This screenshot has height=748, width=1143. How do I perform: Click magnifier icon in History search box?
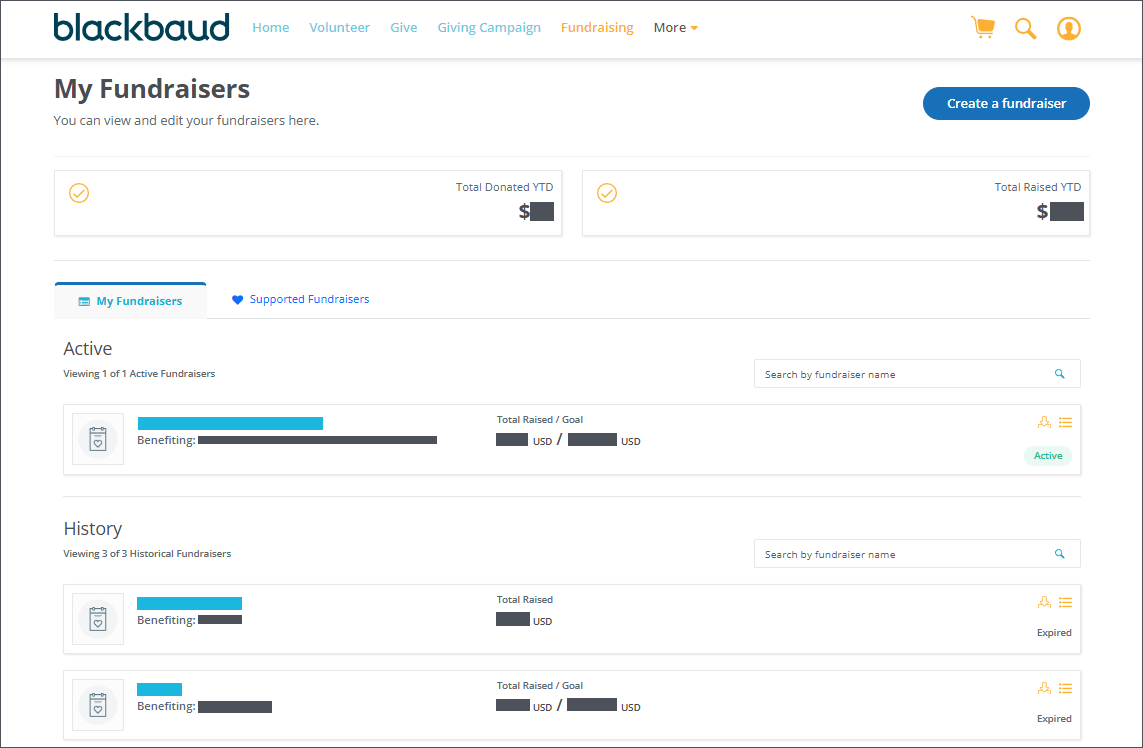click(1060, 554)
